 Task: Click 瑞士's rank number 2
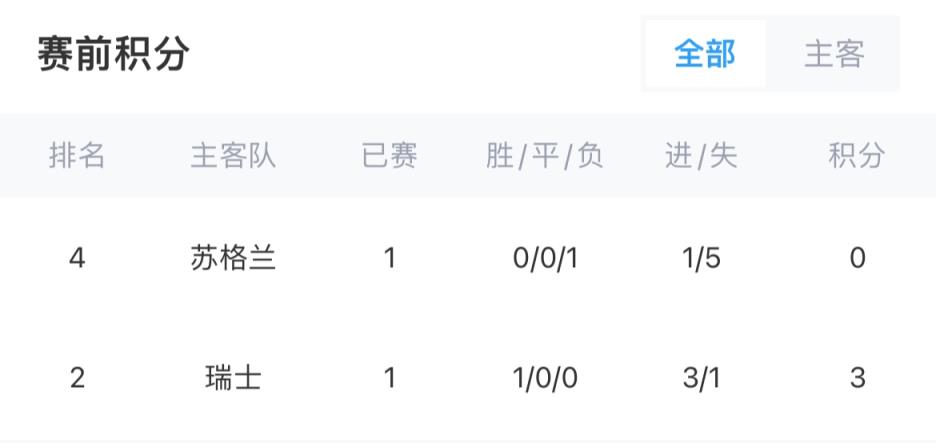tap(77, 378)
